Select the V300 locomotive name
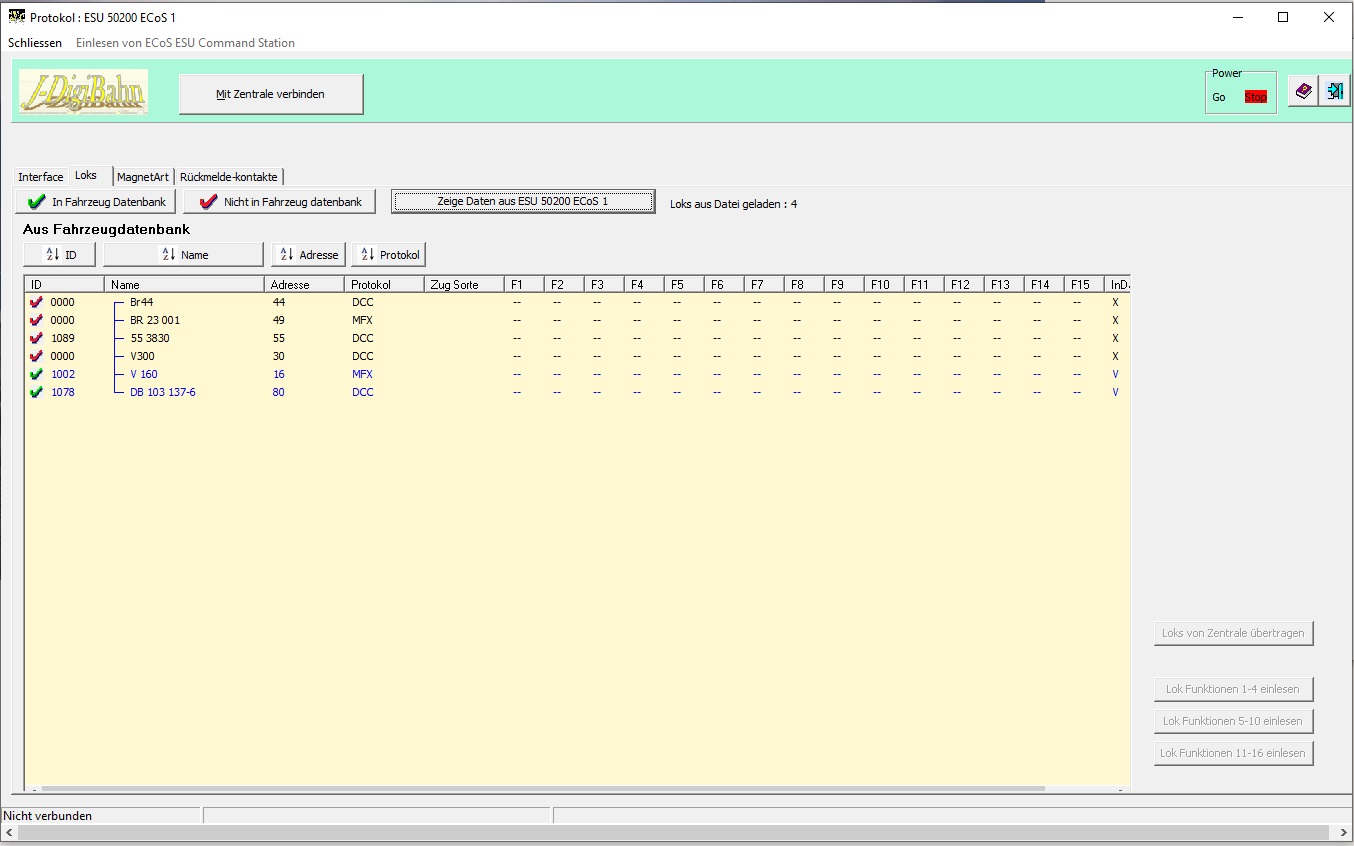Image resolution: width=1354 pixels, height=846 pixels. [x=142, y=356]
